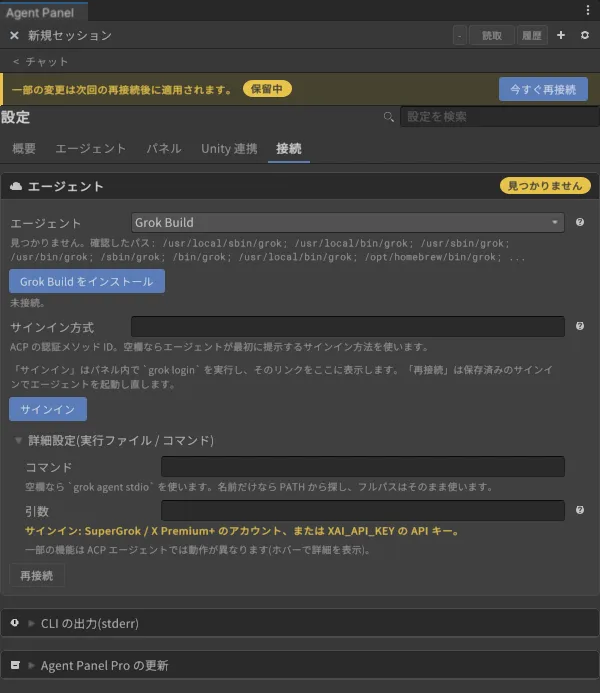Expand the Agent Panel Pro の更新 section
The image size is (600, 693).
31,665
